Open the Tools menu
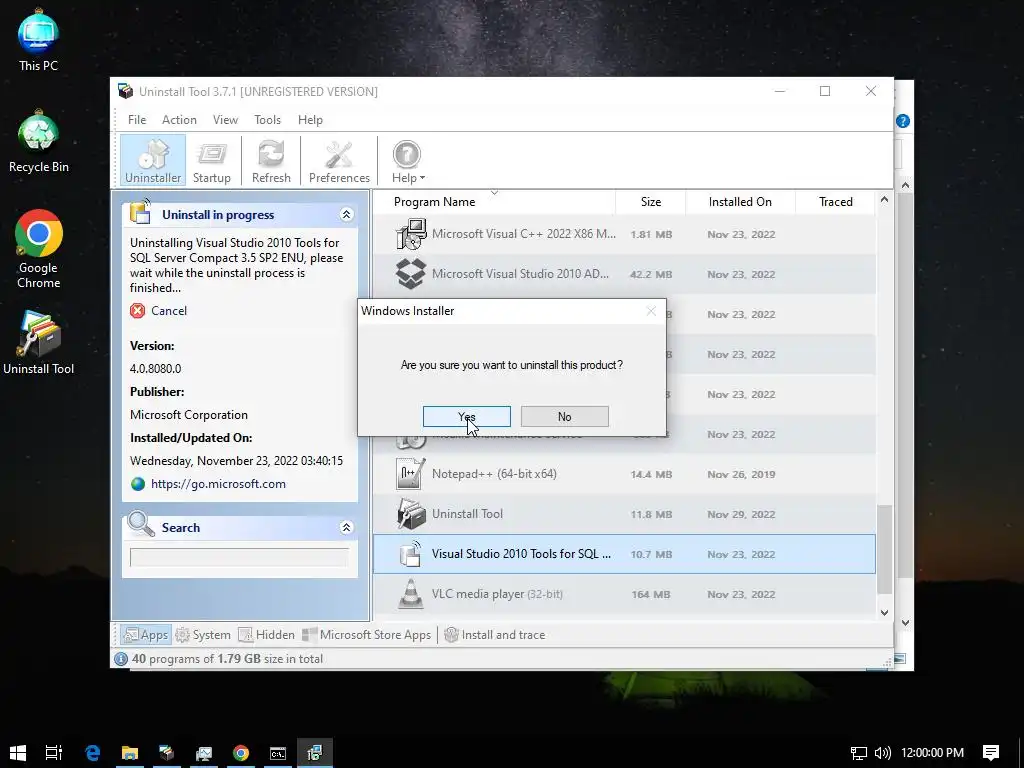Screen dimensions: 1024x768 point(267,120)
